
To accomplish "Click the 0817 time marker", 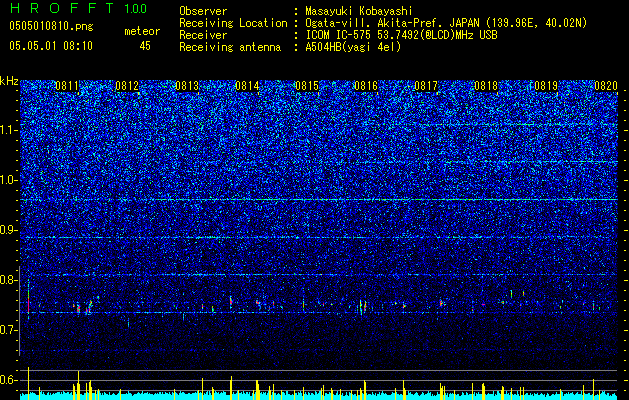I will pyautogui.click(x=426, y=86).
